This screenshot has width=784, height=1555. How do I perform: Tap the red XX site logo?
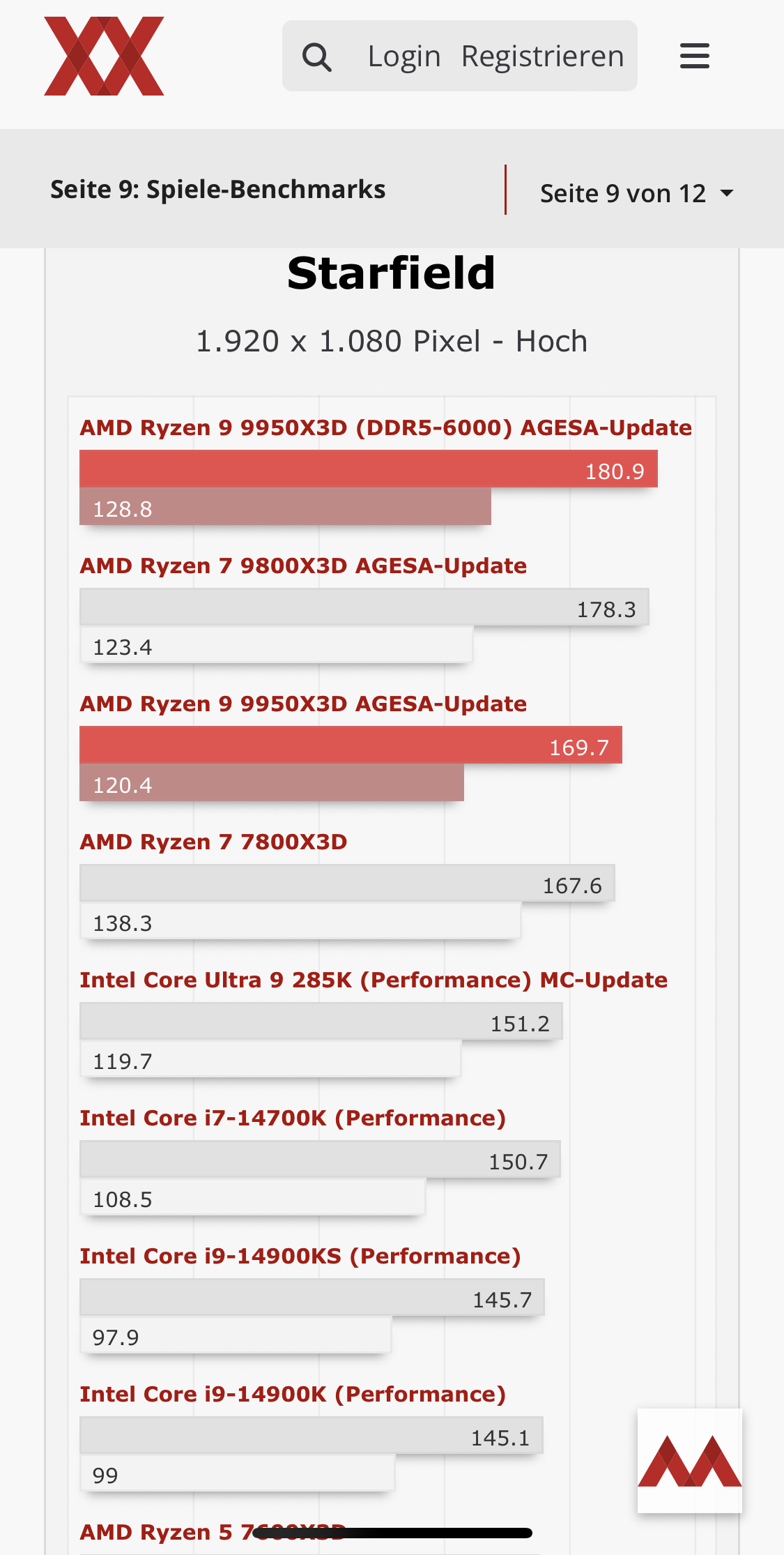(104, 56)
